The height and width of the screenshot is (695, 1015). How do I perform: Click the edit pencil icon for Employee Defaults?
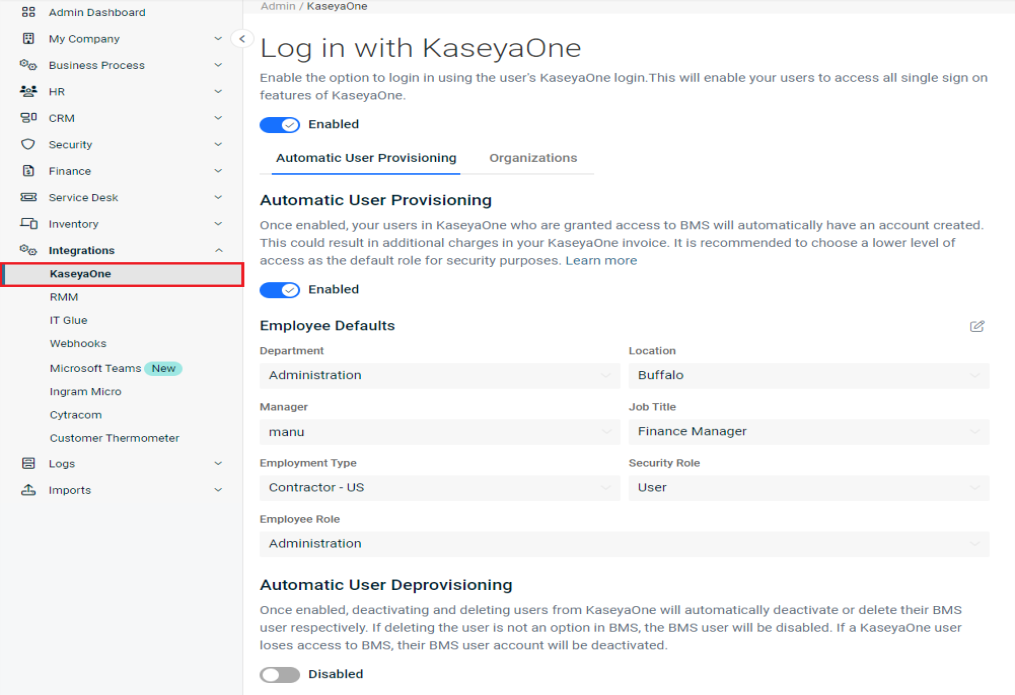(977, 326)
